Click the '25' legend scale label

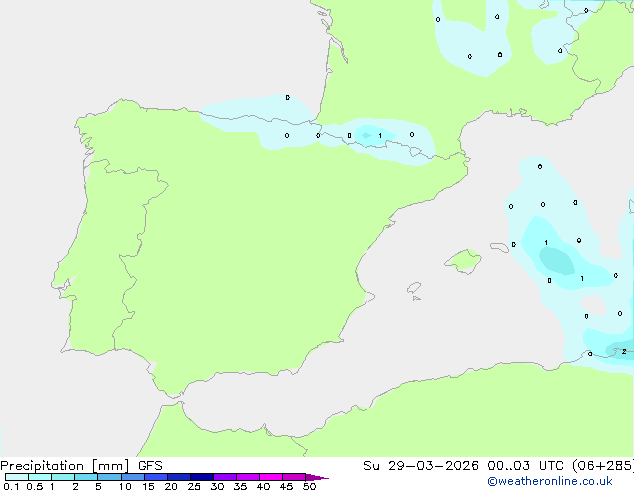coord(194,486)
